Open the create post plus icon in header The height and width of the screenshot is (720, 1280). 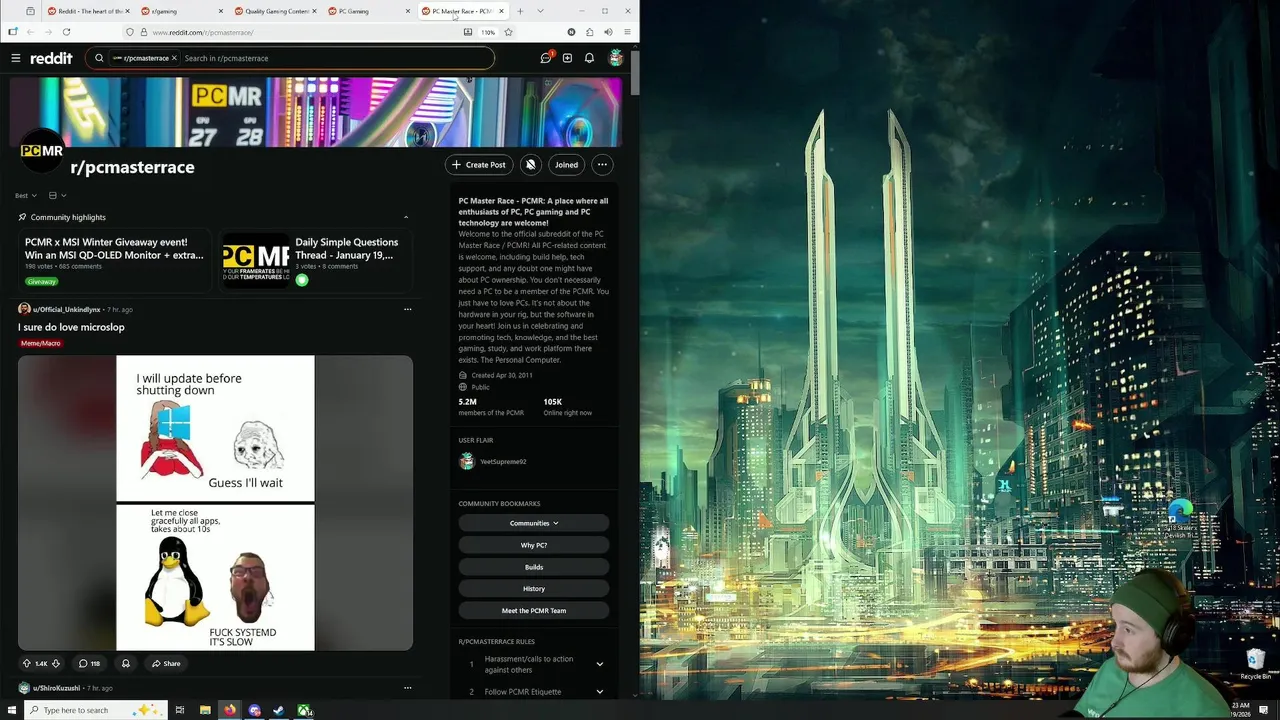pyautogui.click(x=567, y=58)
